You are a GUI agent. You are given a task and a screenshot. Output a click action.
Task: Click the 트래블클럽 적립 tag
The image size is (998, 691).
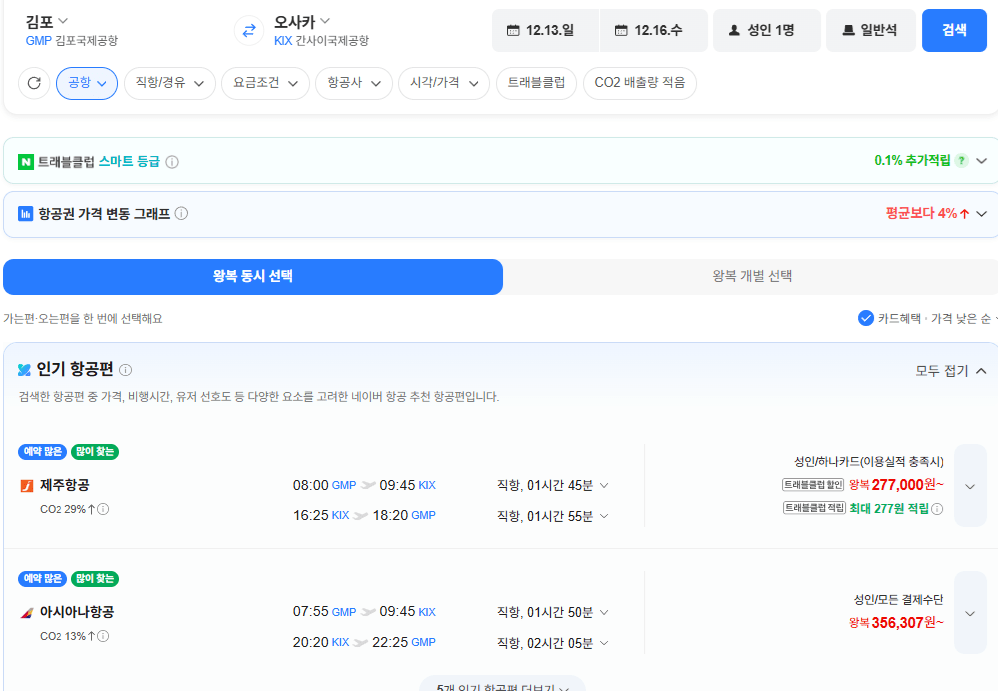(814, 508)
